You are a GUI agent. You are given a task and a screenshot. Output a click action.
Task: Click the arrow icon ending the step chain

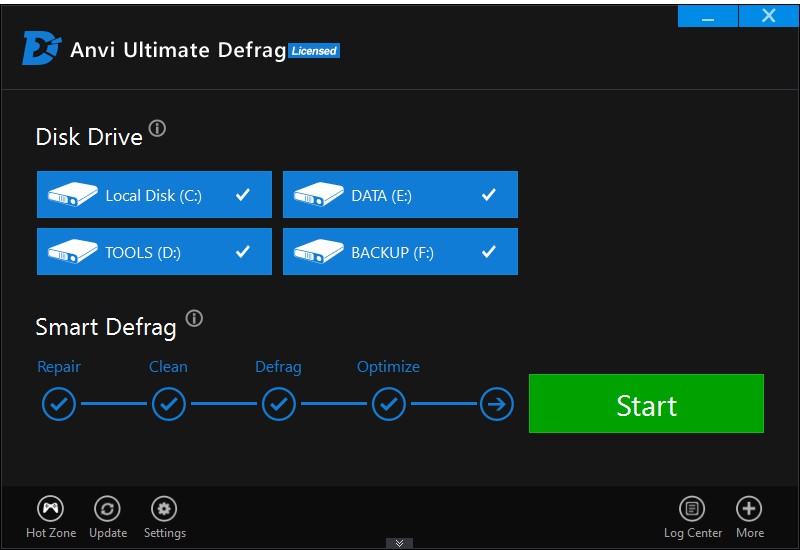coord(497,405)
